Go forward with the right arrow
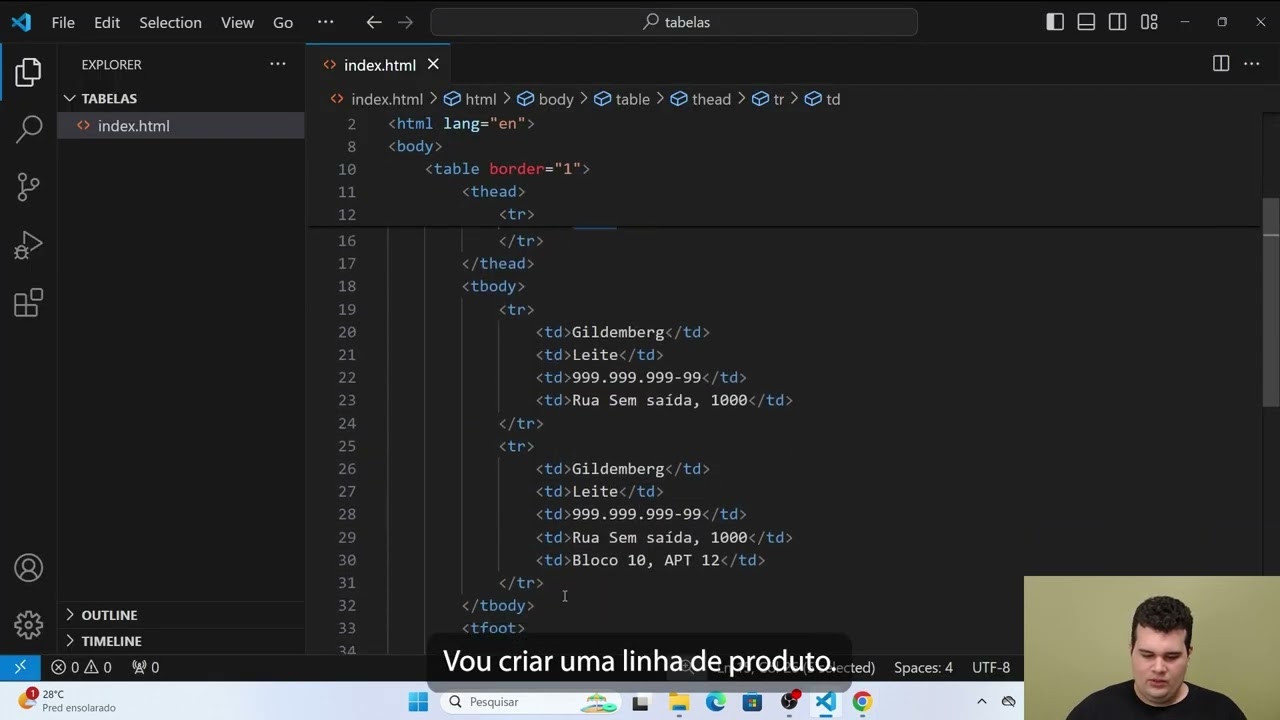Viewport: 1280px width, 720px height. coord(405,22)
